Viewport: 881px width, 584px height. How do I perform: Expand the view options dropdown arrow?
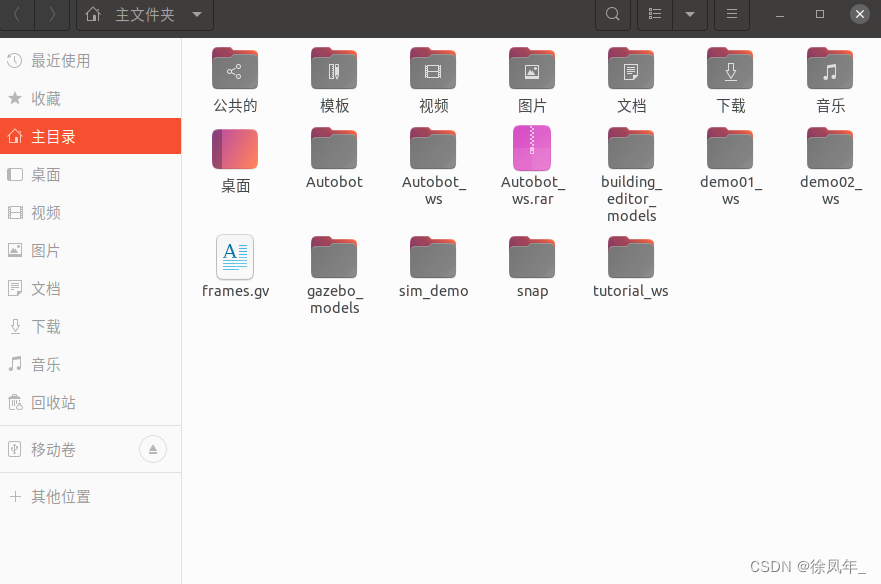pyautogui.click(x=690, y=14)
